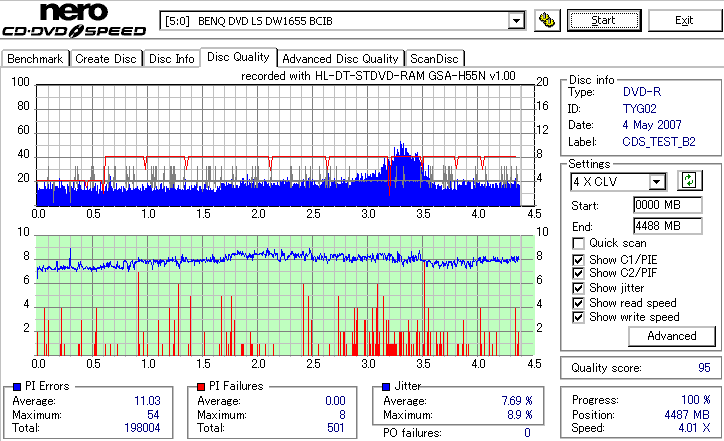
Task: Select the Disc Quality tab
Action: [238, 57]
